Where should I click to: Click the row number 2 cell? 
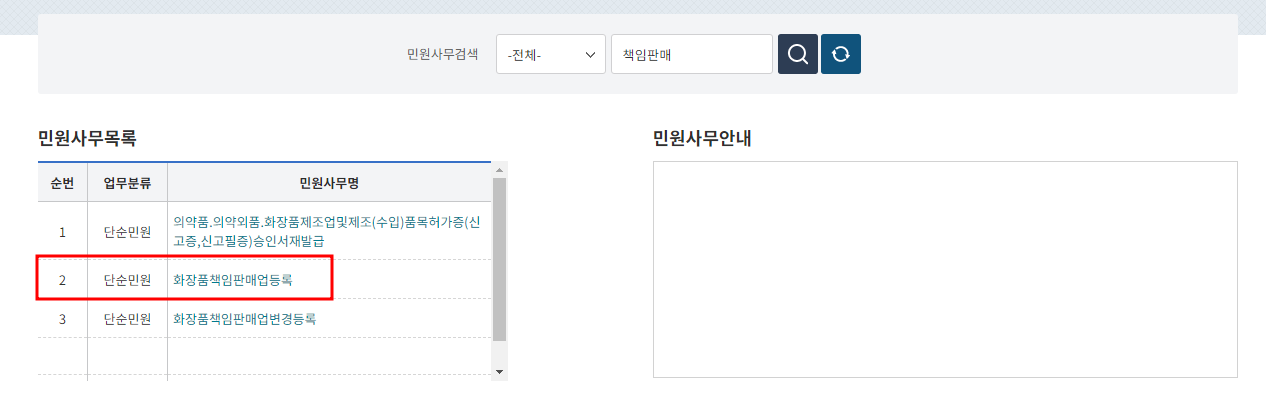click(62, 280)
